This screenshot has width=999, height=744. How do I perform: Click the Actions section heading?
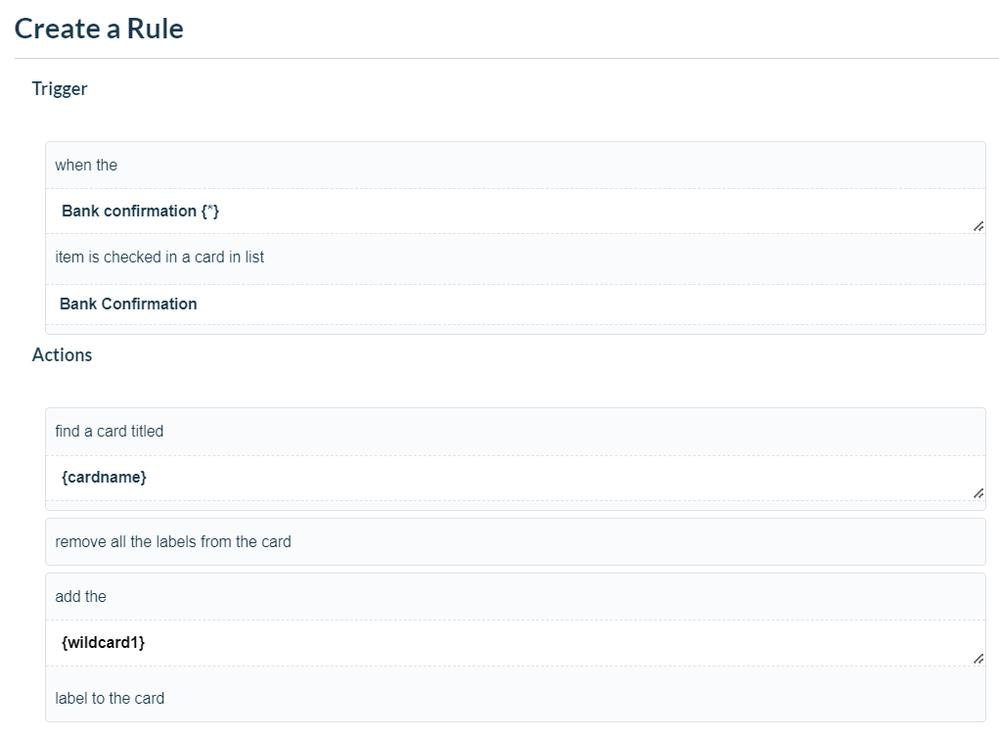[x=62, y=355]
